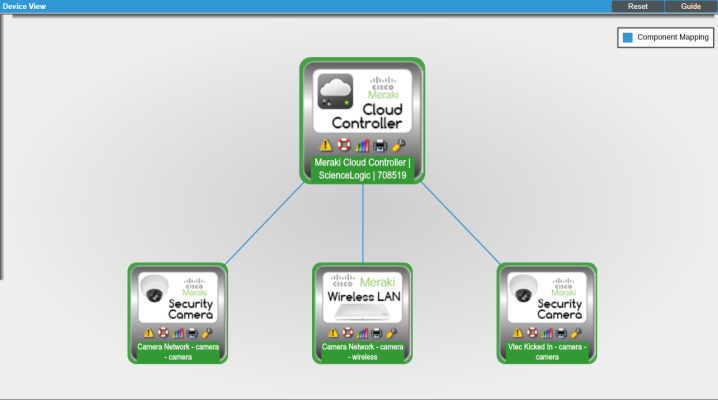Screen dimensions: 718x400
Task: Open the Guide
Action: point(691,6)
